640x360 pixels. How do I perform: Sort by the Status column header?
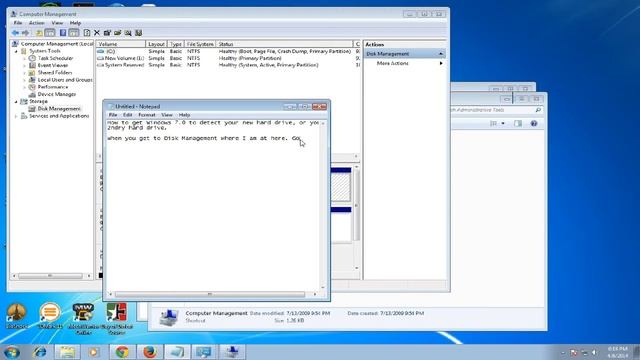click(x=284, y=44)
